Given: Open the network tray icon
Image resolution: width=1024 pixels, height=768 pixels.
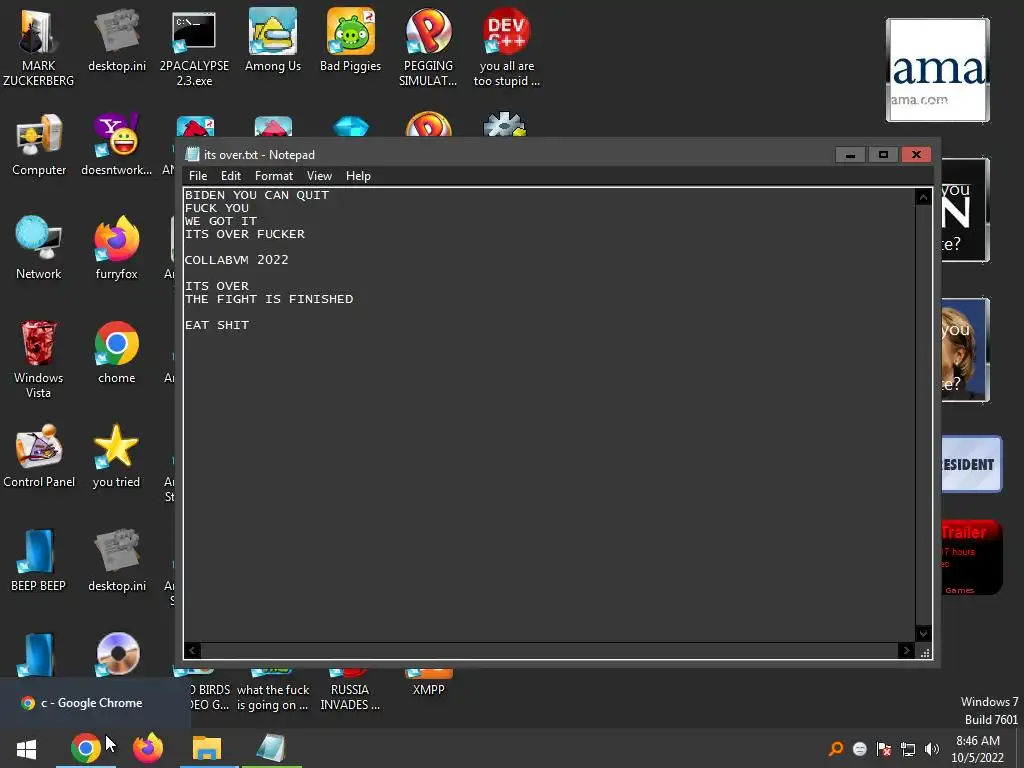Looking at the screenshot, I should click(x=908, y=748).
